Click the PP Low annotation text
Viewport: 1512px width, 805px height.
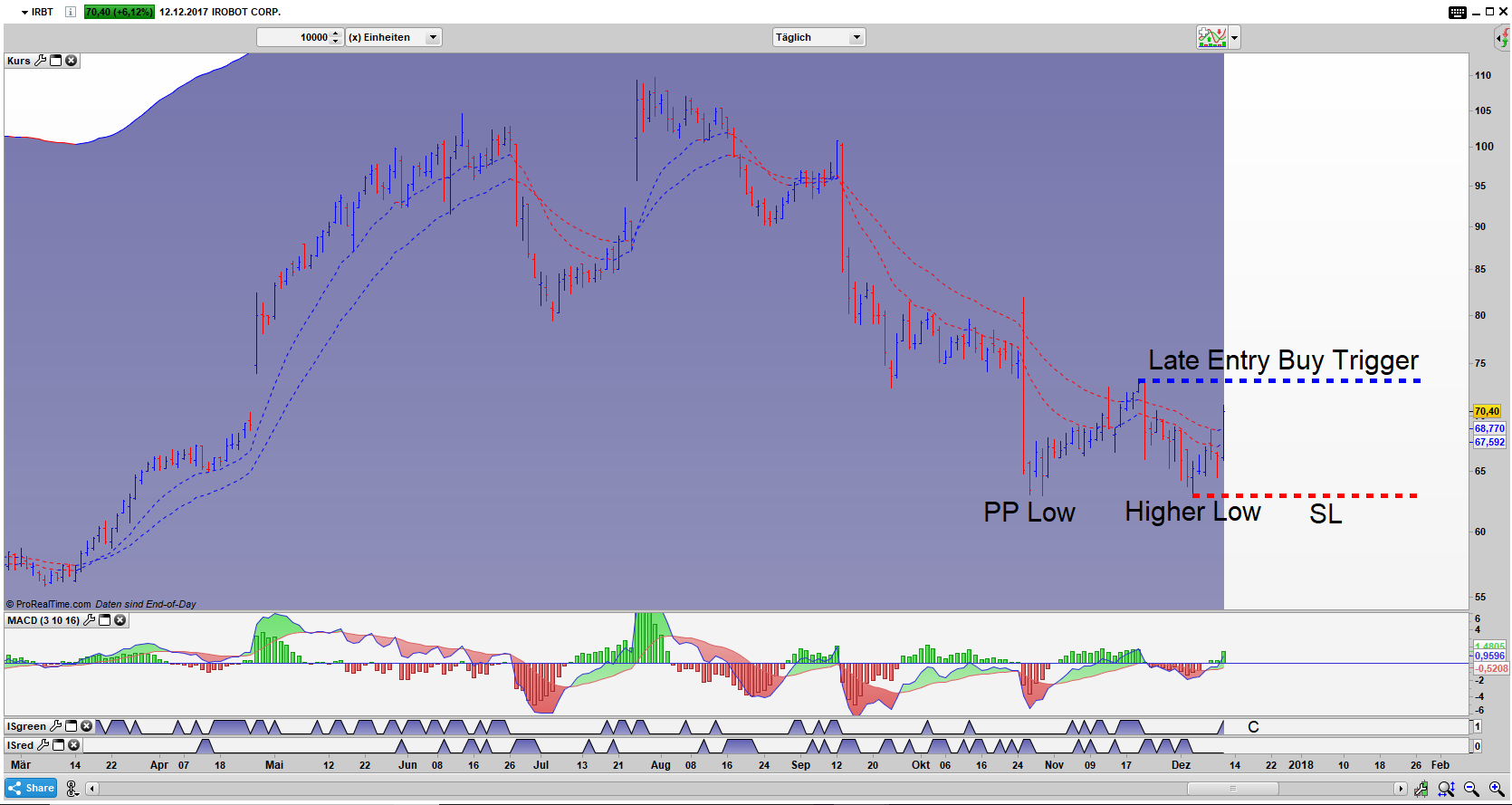pyautogui.click(x=1029, y=513)
